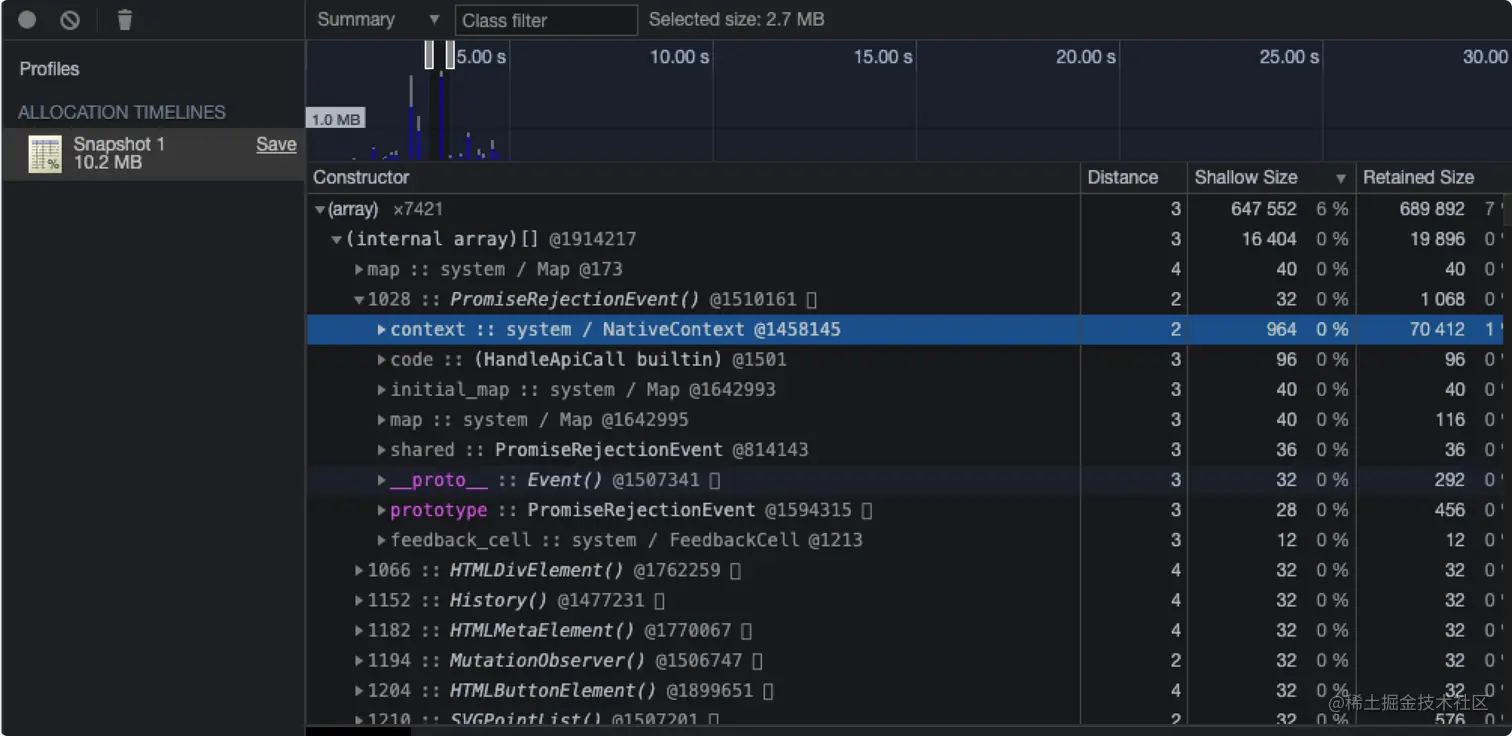Click the window icon beside MutationObserver()
This screenshot has width=1512, height=736.
click(757, 660)
